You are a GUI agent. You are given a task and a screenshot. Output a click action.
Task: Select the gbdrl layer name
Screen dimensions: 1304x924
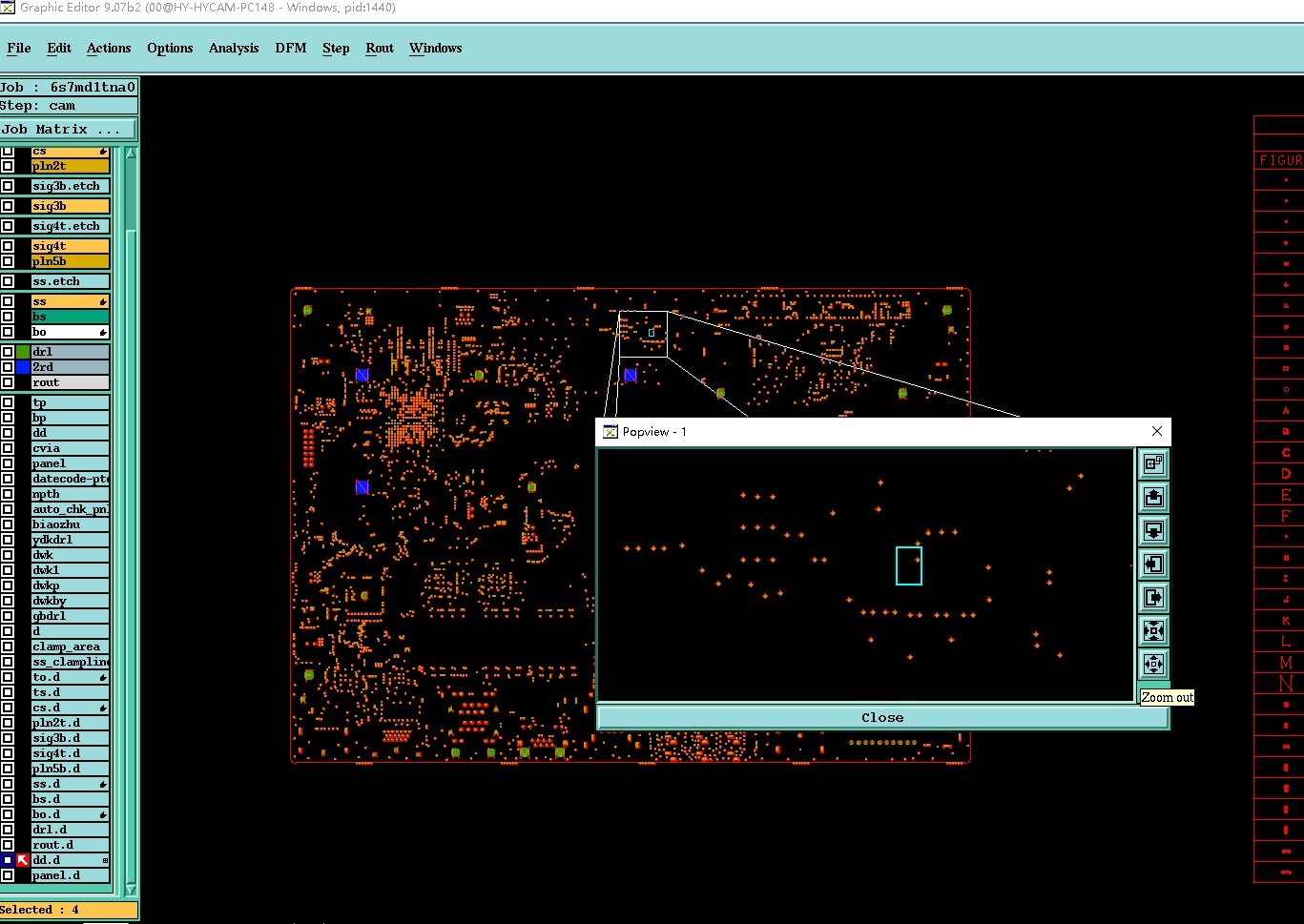coord(71,616)
